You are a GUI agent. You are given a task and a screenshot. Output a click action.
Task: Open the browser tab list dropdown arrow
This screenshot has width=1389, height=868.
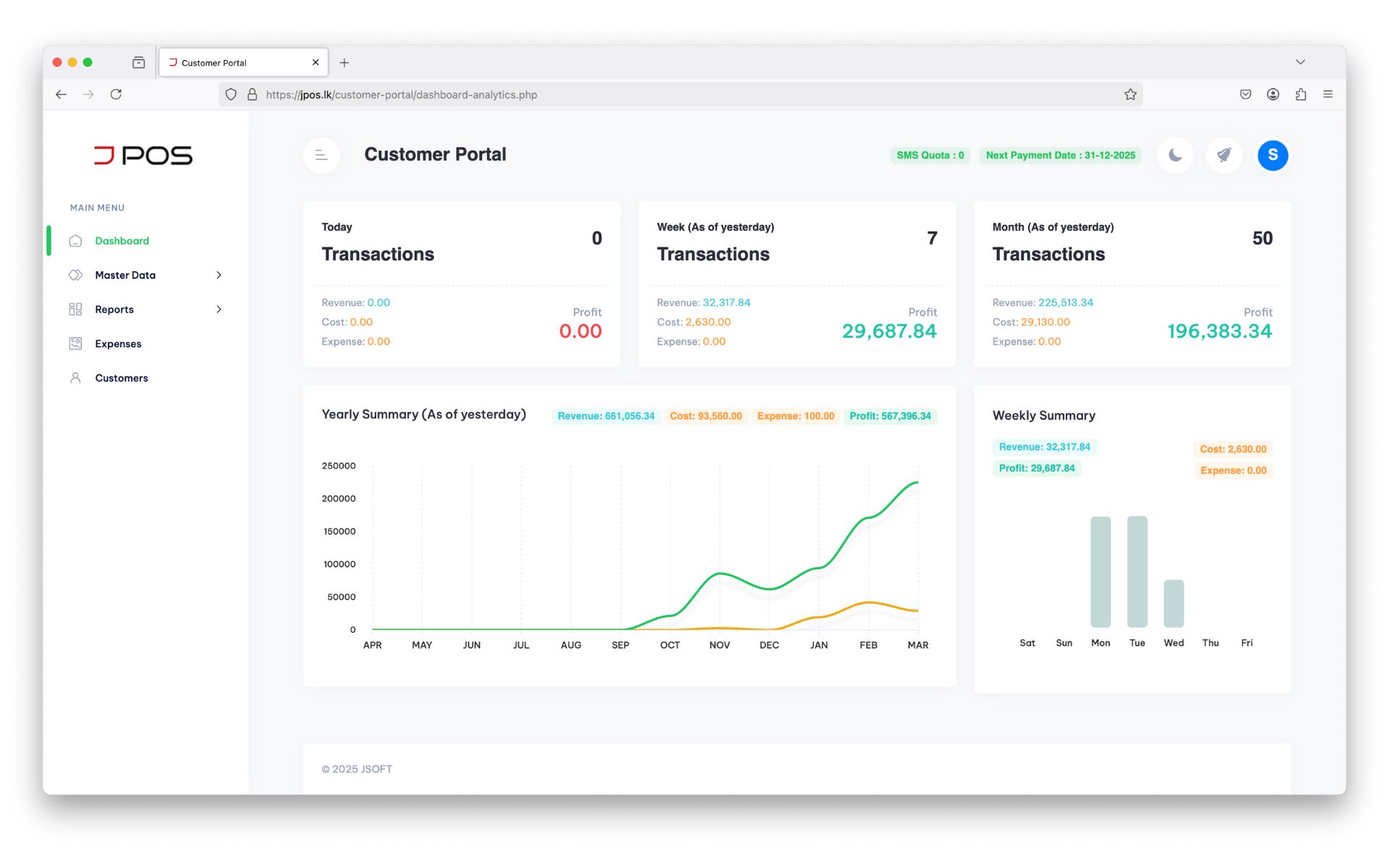point(1300,62)
